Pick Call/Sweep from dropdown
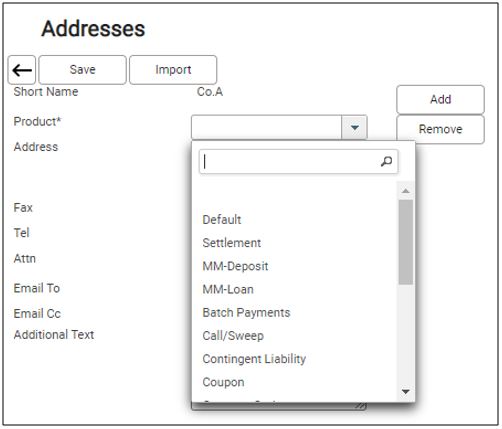Image resolution: width=502 pixels, height=429 pixels. 233,336
